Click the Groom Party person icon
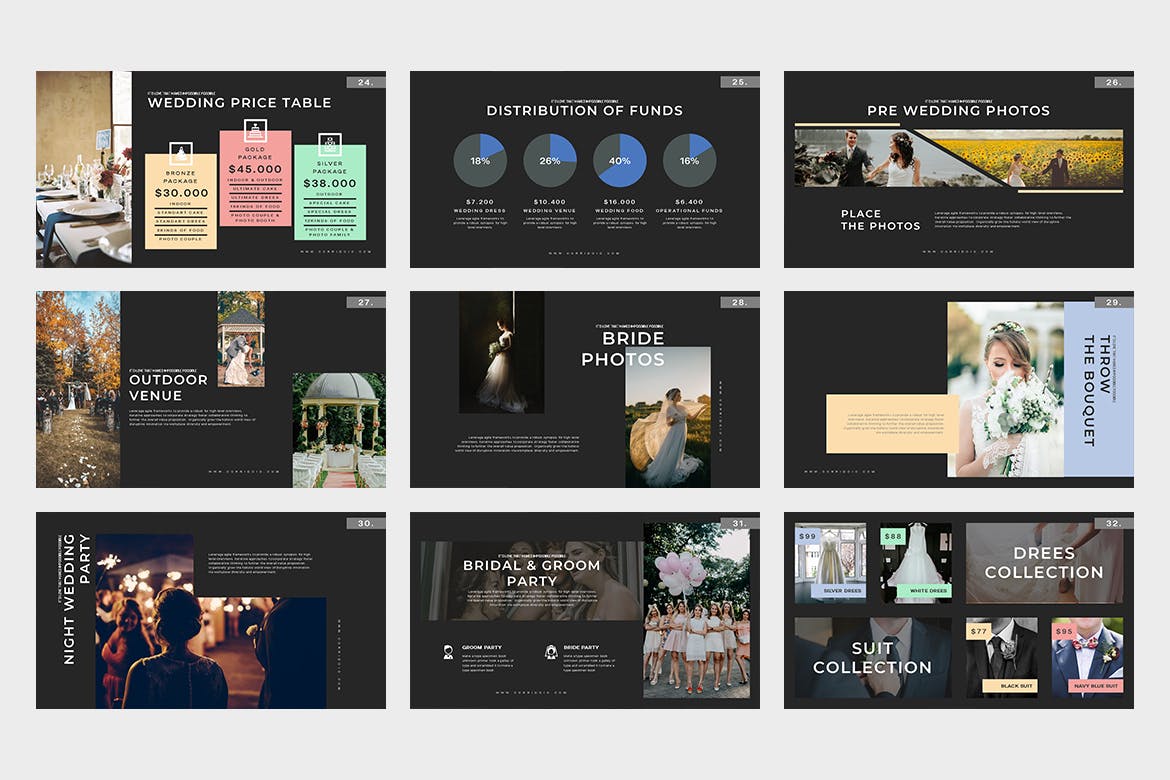This screenshot has width=1170, height=780. [448, 652]
